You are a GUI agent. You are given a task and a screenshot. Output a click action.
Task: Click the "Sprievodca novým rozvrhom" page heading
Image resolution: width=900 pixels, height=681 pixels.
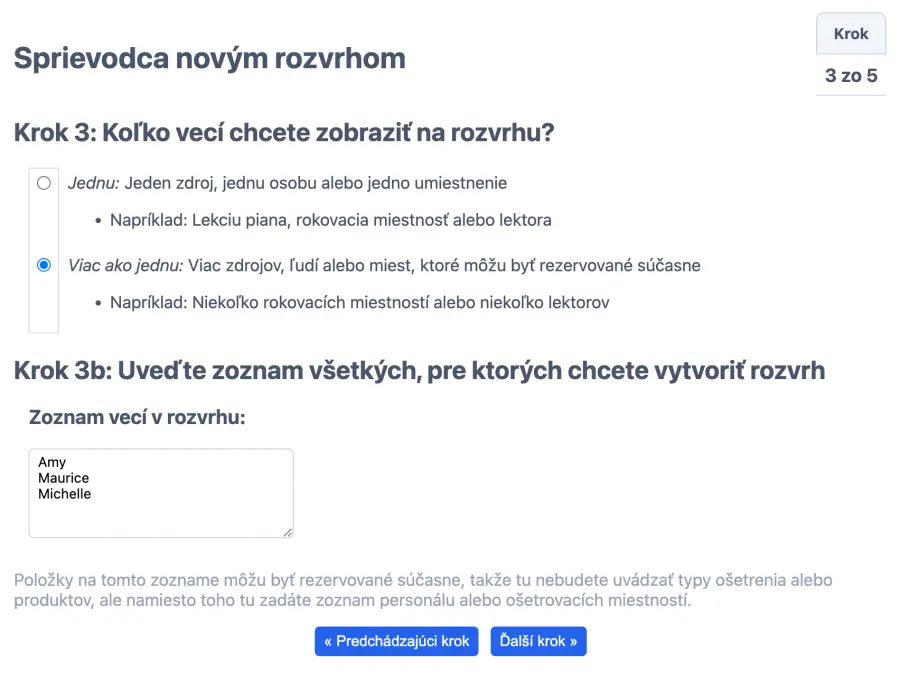click(209, 58)
